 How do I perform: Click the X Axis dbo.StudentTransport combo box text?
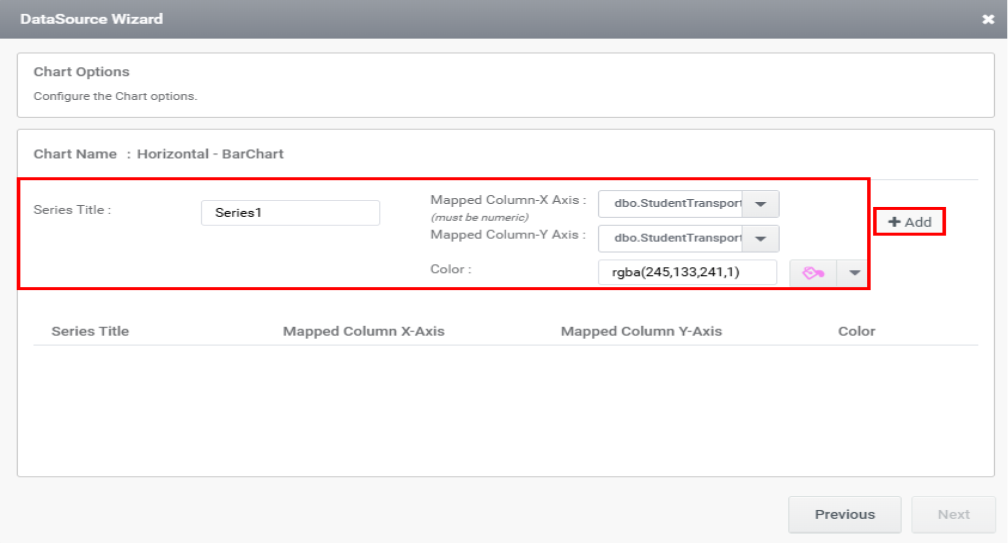click(671, 204)
